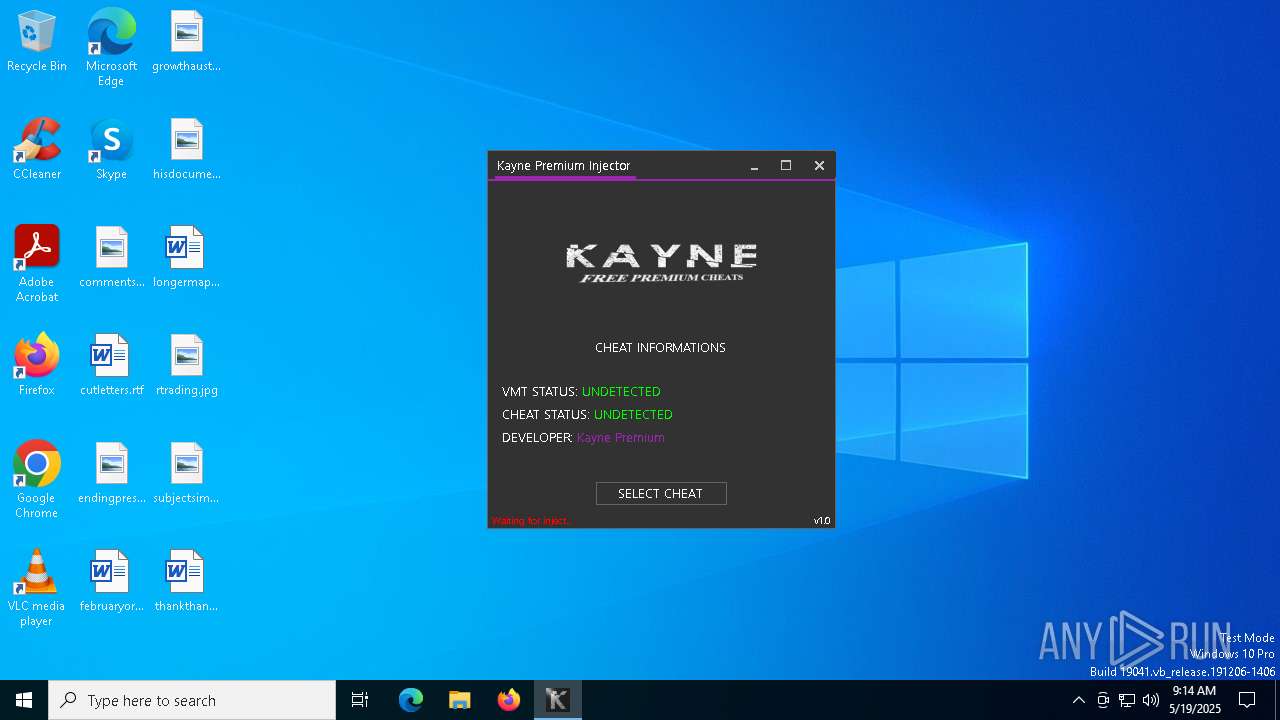Select the cutletters.rtf document
This screenshot has height=720, width=1280.
111,366
